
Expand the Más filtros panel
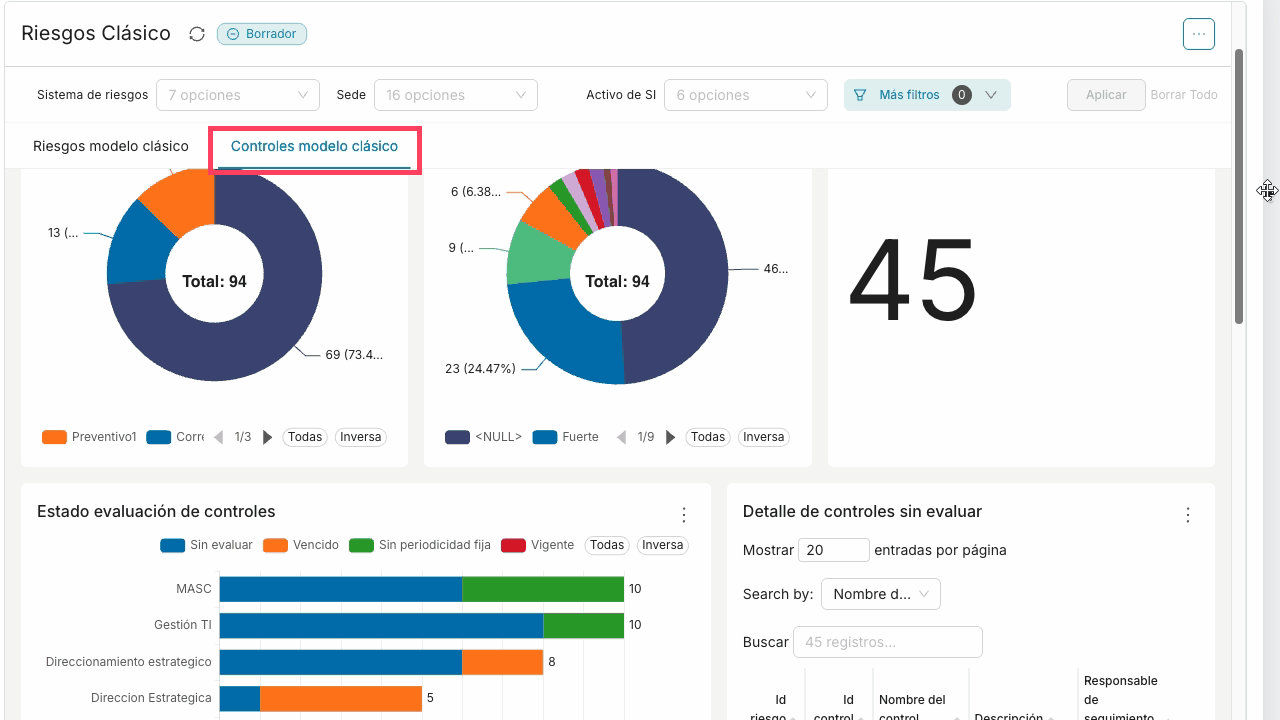(927, 95)
